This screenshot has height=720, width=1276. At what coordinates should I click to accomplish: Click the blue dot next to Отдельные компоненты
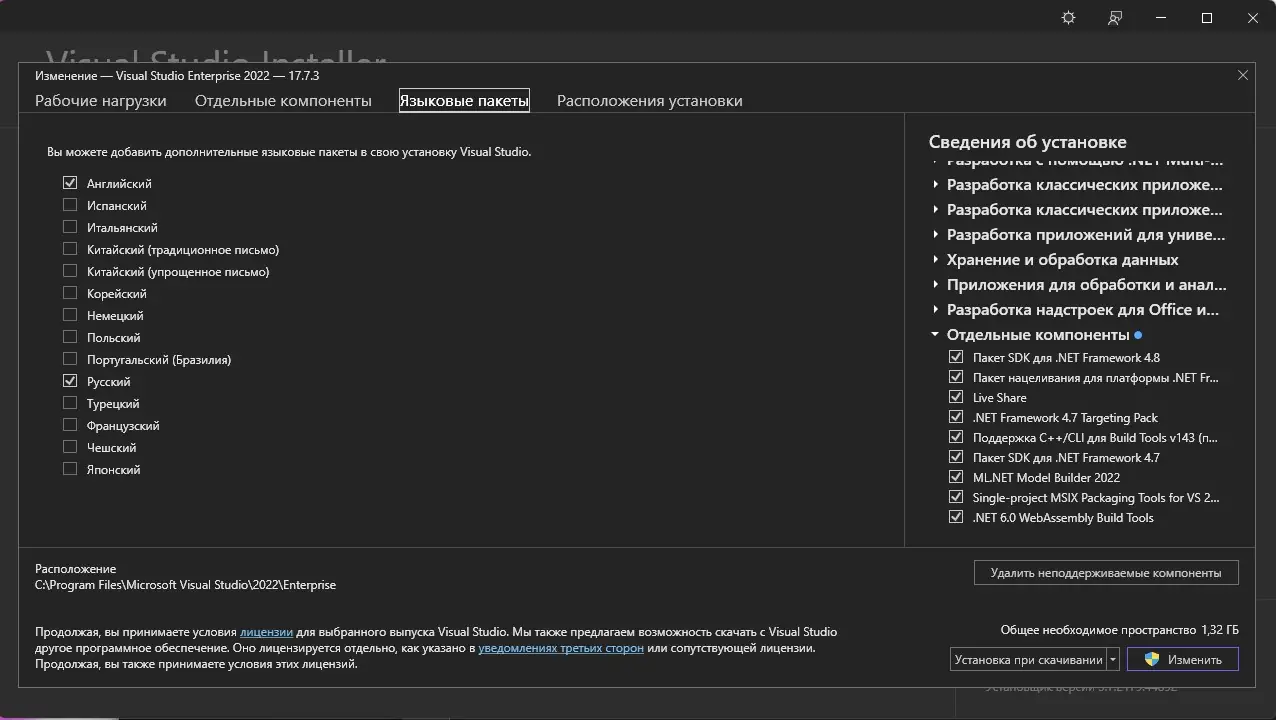tap(1138, 335)
